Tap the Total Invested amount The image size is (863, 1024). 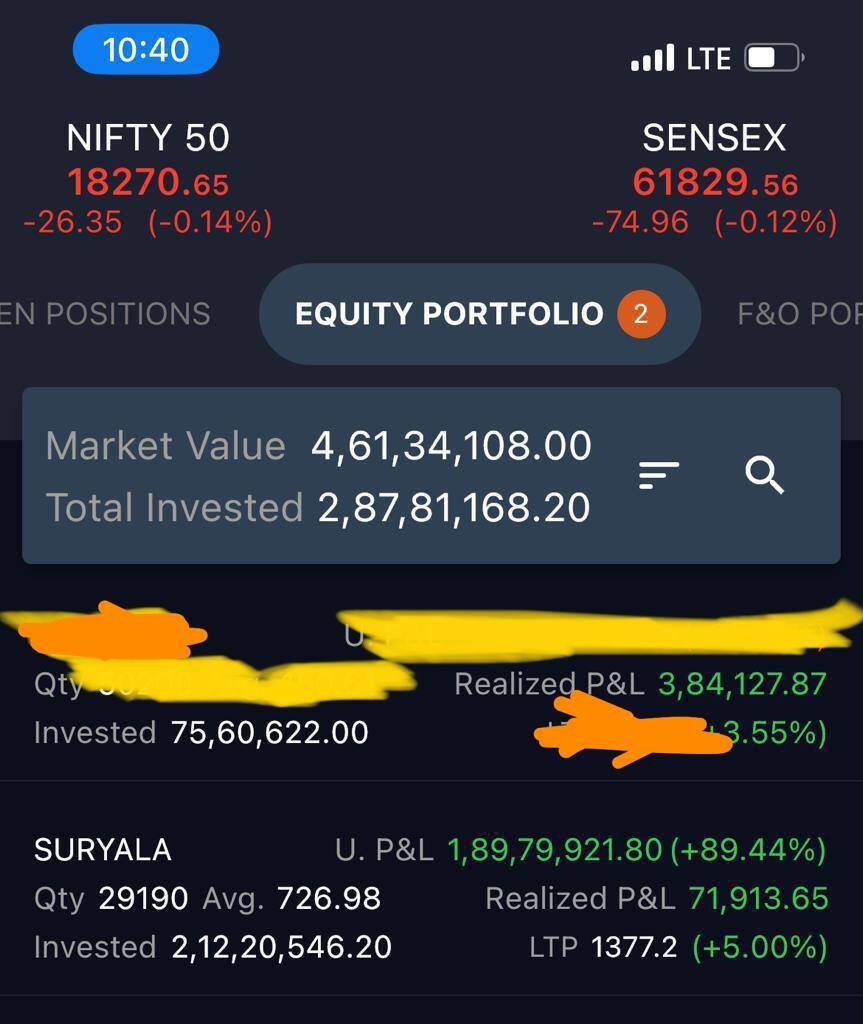pos(454,508)
